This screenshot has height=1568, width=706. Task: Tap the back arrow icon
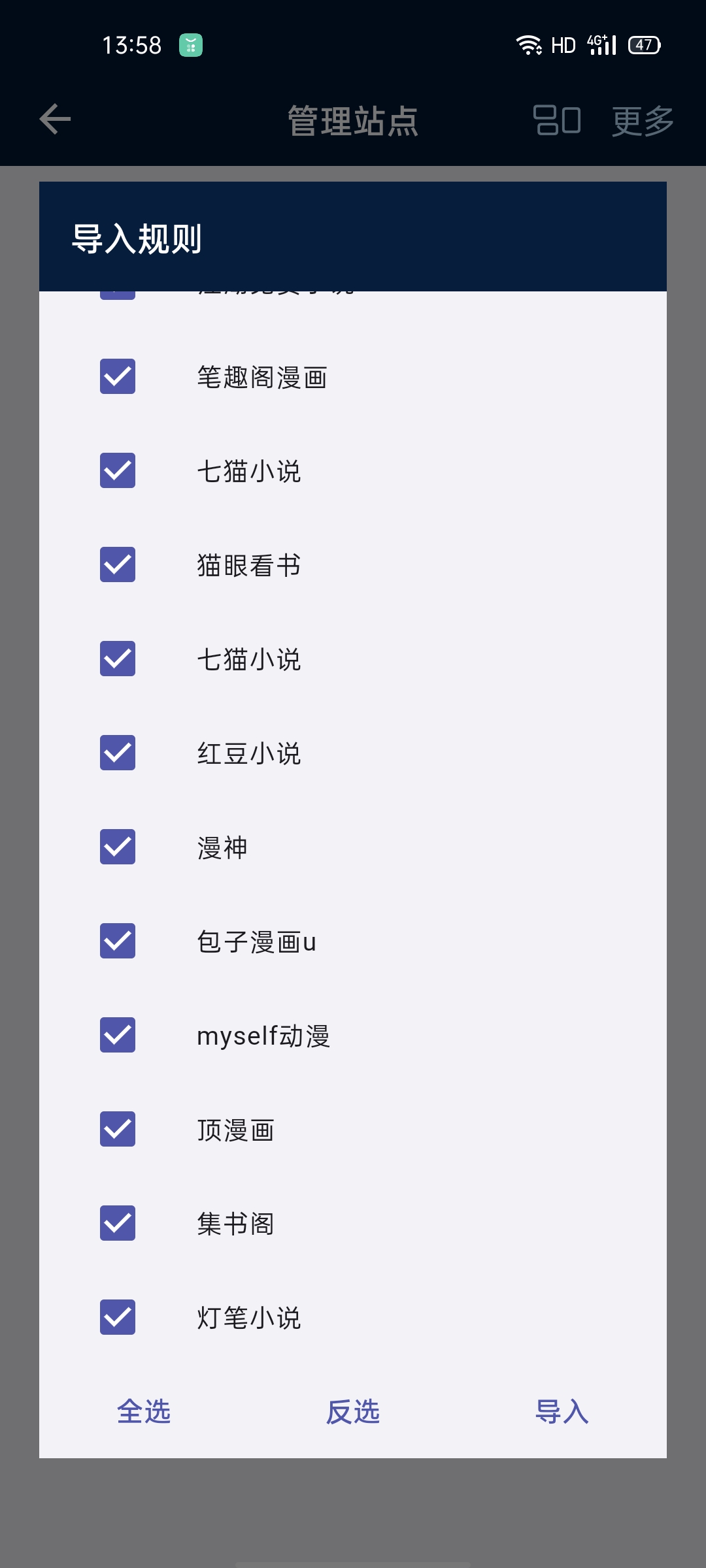55,120
